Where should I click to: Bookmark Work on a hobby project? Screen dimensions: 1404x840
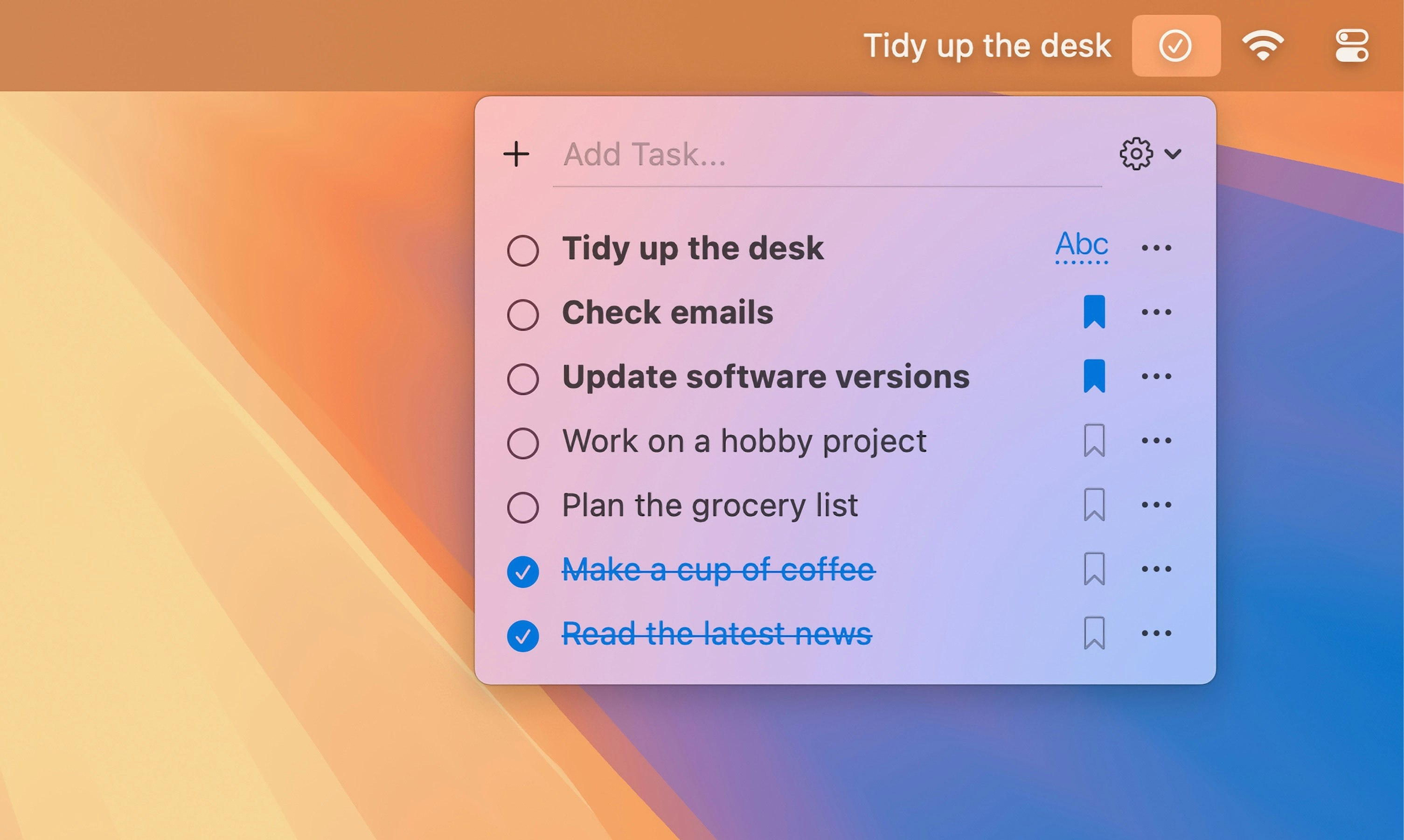pyautogui.click(x=1094, y=440)
